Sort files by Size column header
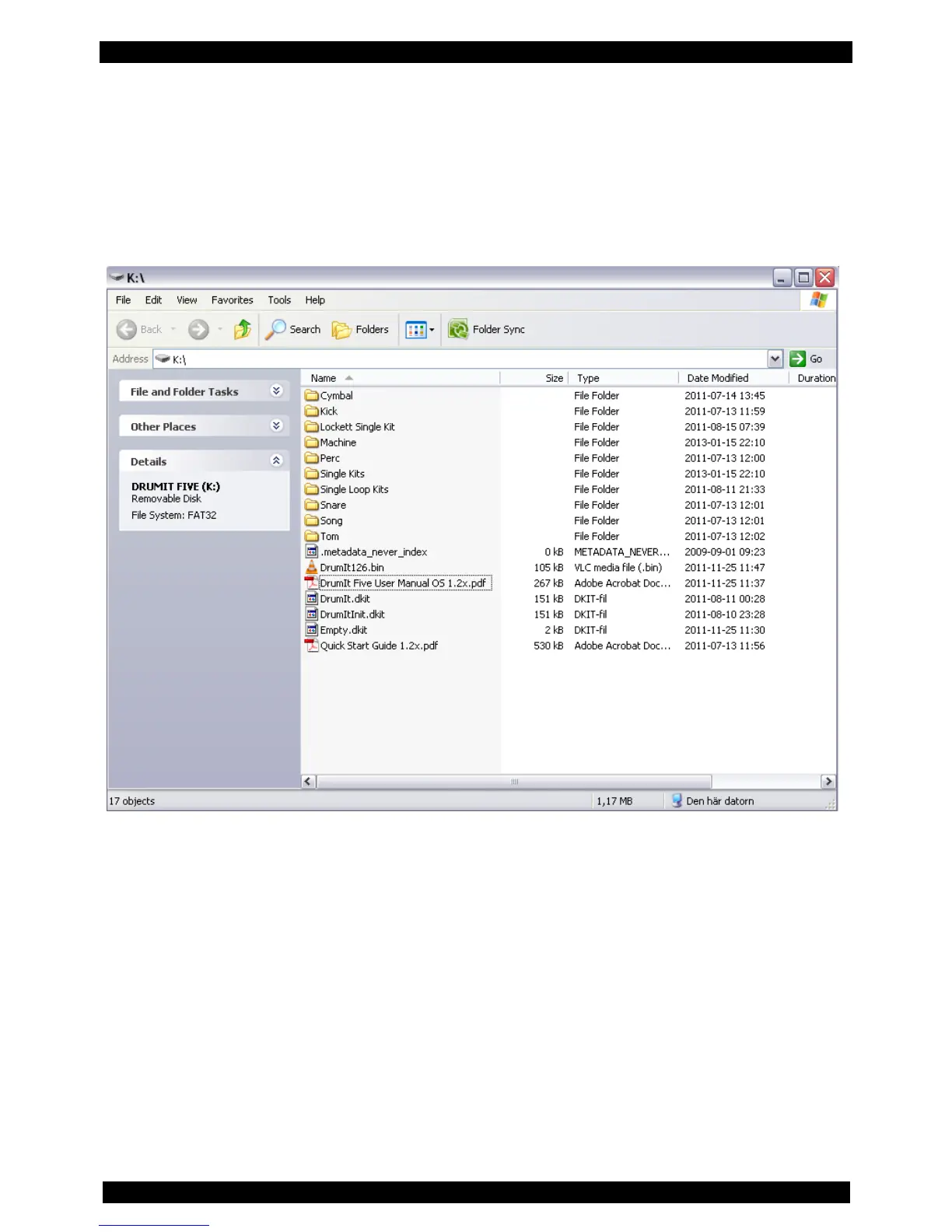This screenshot has width=952, height=1232. (x=534, y=378)
